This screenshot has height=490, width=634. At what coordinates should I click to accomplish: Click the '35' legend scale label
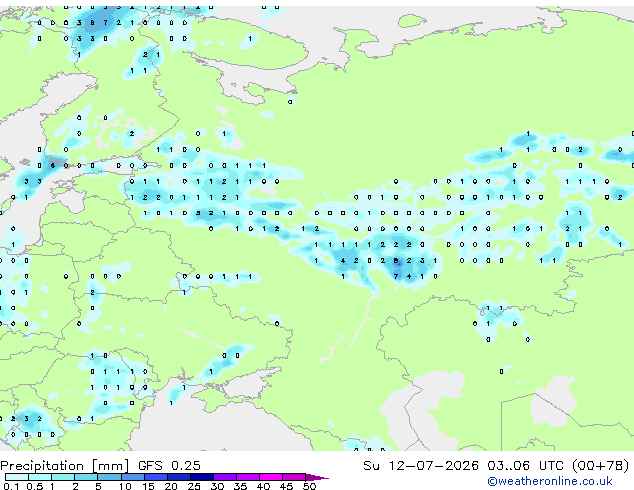pos(240,486)
